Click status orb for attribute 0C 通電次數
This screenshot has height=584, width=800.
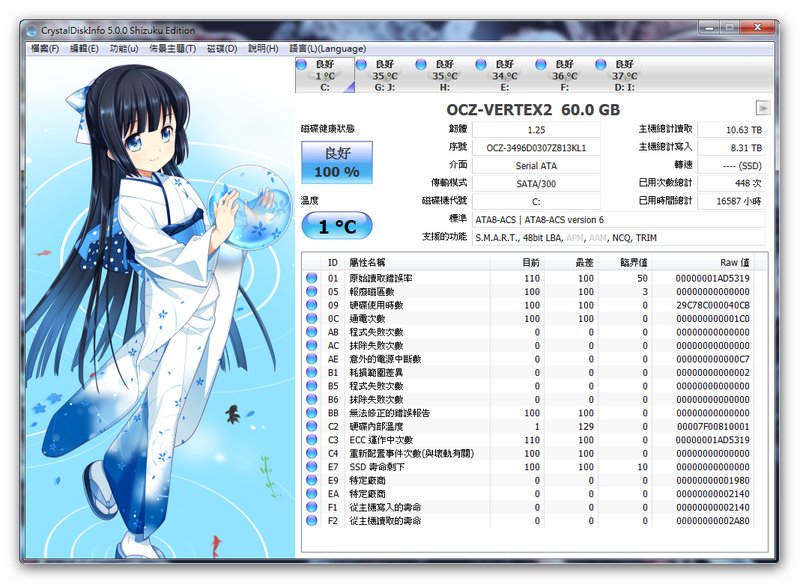(311, 318)
